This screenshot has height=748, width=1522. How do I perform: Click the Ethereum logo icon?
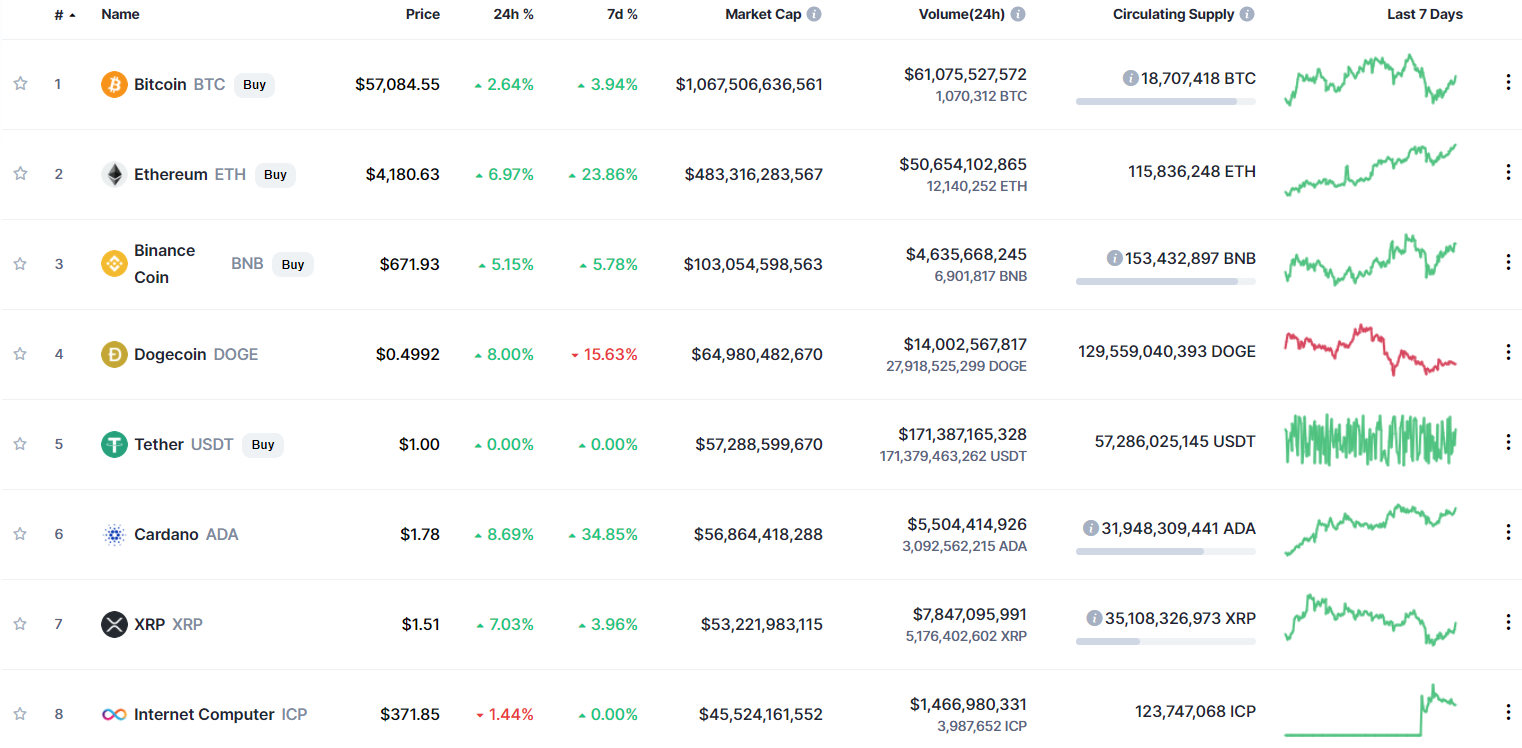115,174
